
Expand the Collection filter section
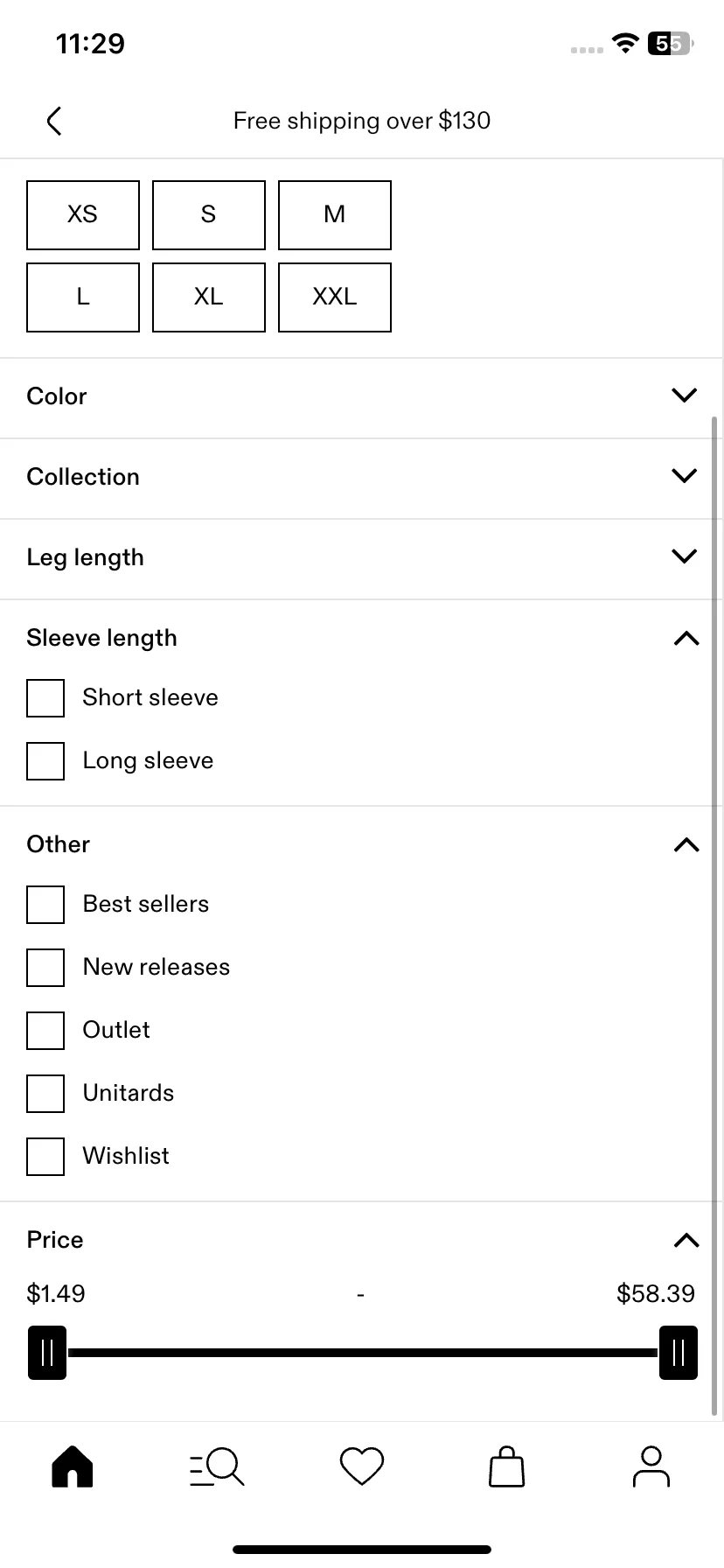click(362, 477)
